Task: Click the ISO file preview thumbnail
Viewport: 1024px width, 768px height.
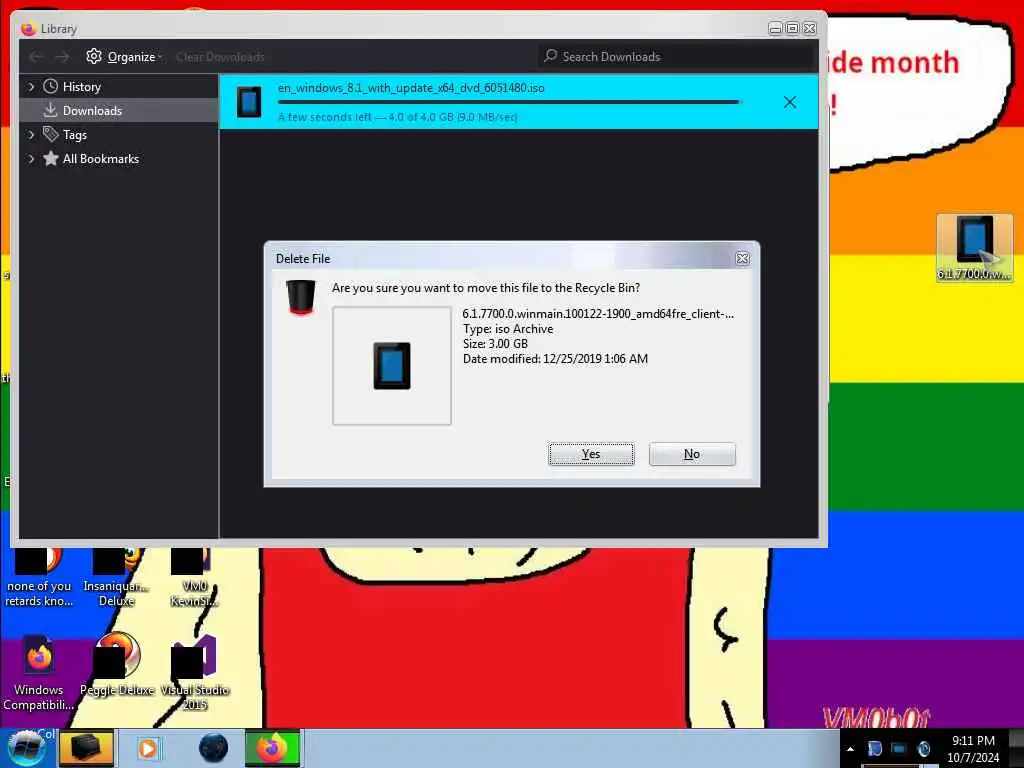Action: tap(392, 366)
